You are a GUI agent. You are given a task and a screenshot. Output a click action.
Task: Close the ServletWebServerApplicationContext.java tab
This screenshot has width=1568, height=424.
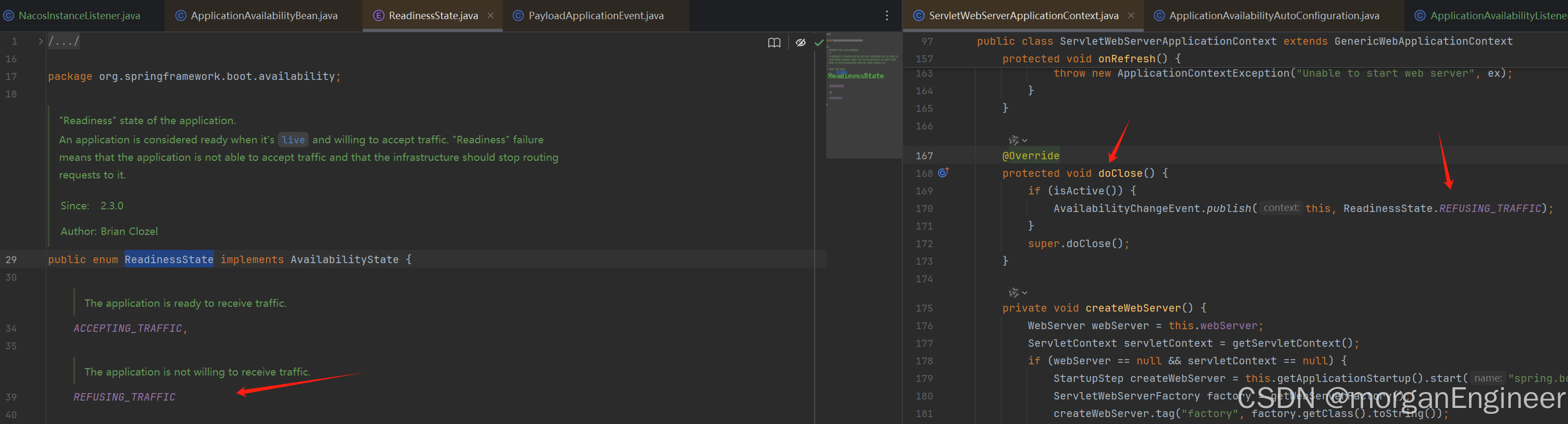[x=1131, y=16]
